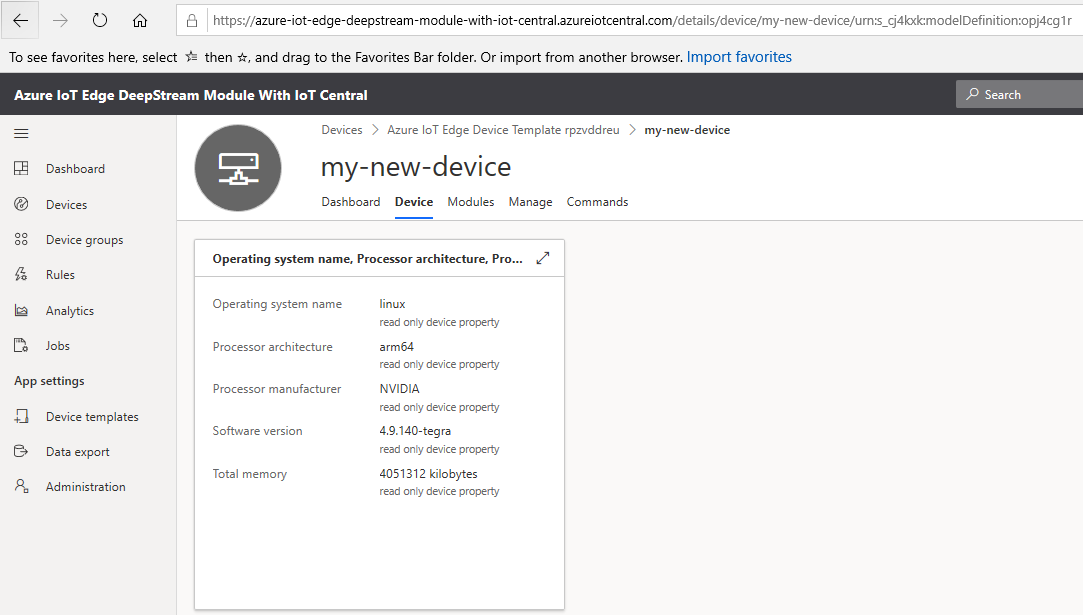Click the padlock site security icon
1083x615 pixels.
tap(192, 21)
